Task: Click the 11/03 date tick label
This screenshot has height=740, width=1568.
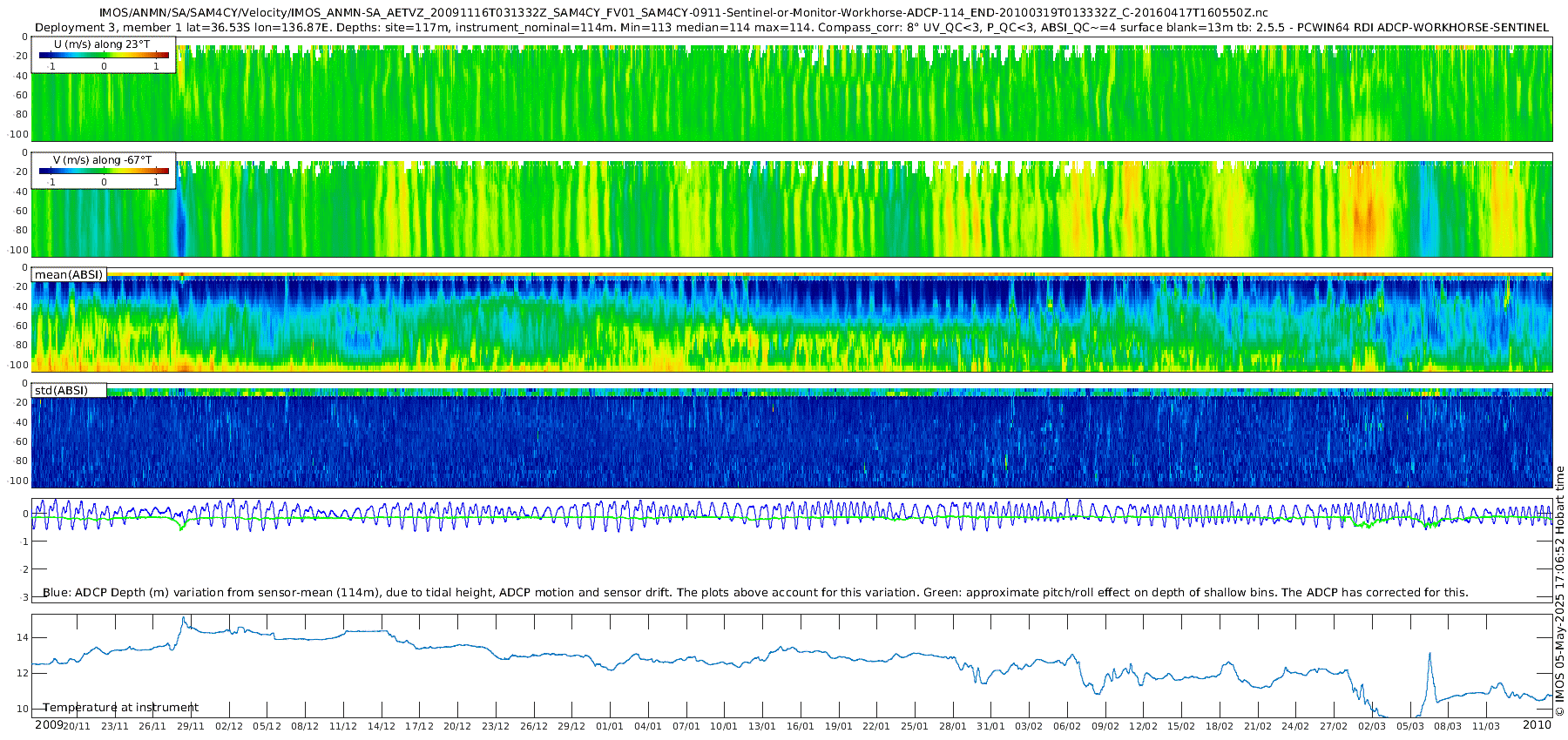Action: point(1486,726)
